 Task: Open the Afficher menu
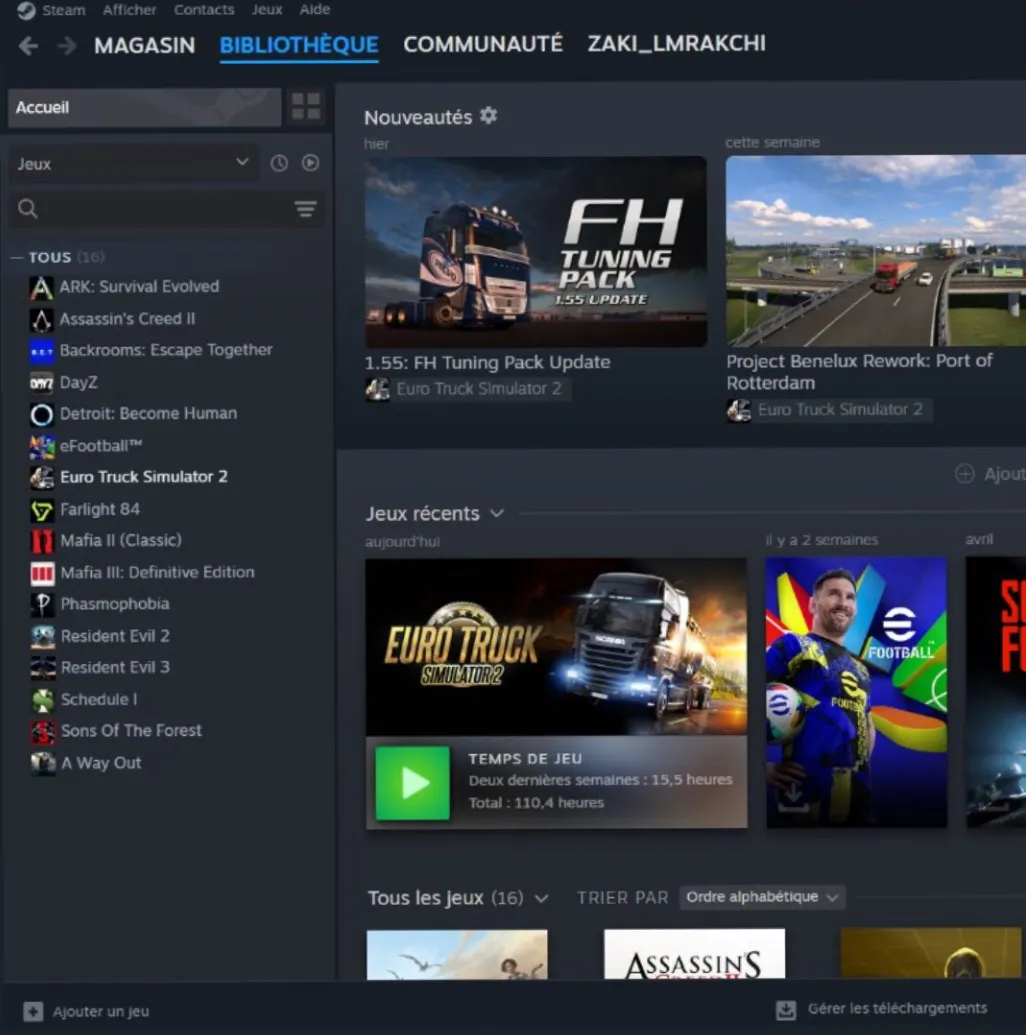[x=129, y=10]
